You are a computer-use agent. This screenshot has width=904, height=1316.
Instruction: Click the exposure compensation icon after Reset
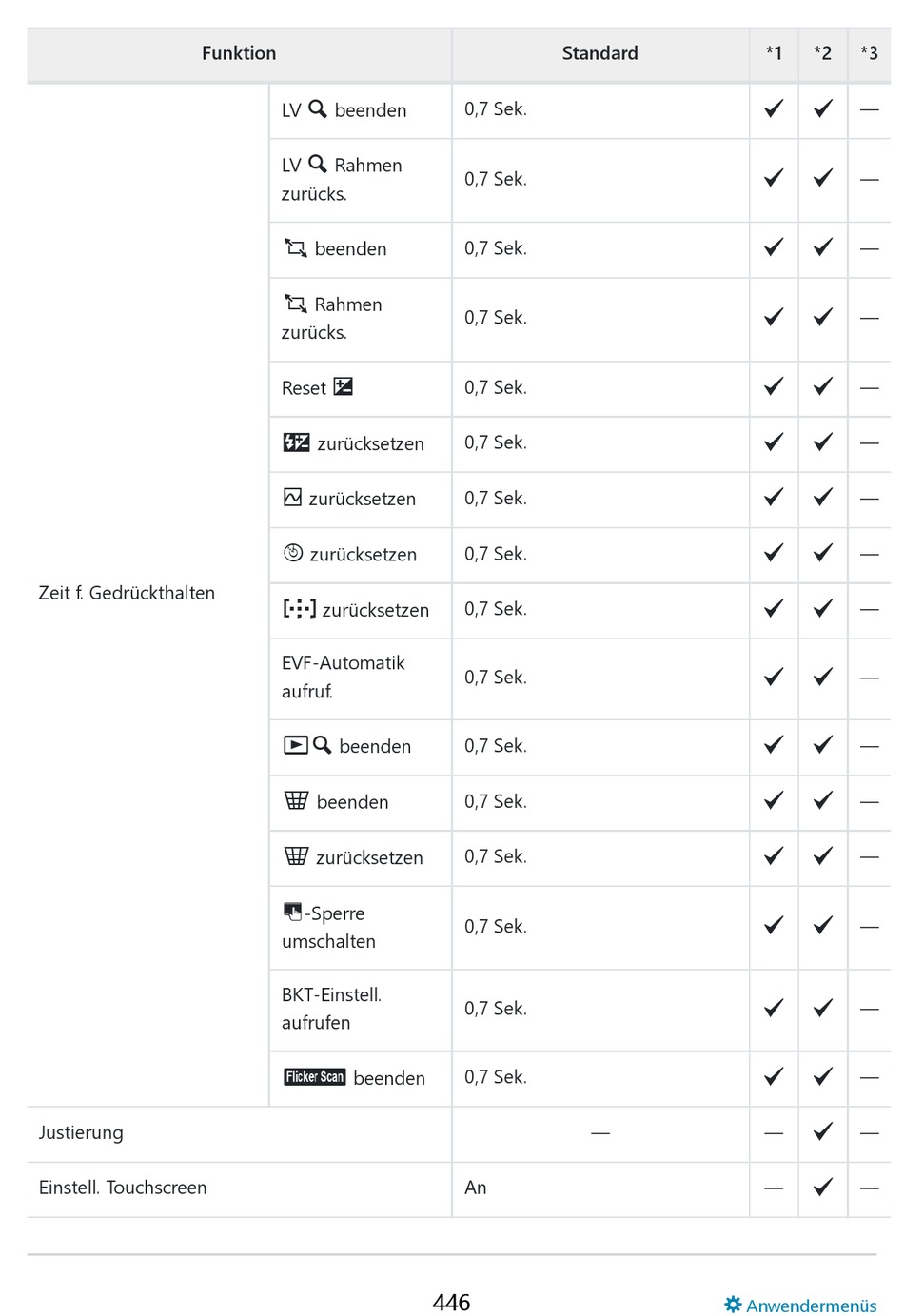(344, 386)
